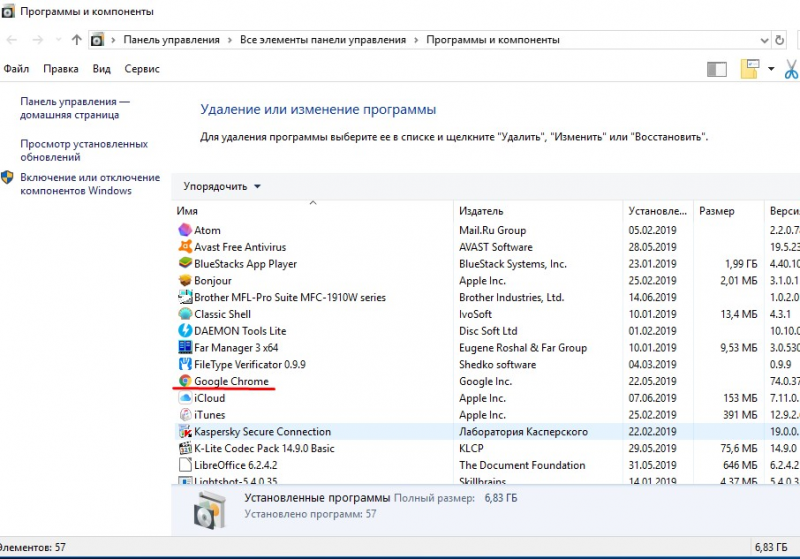This screenshot has height=559, width=800.
Task: Click Панель управления breadcrumb segment
Action: 171,40
